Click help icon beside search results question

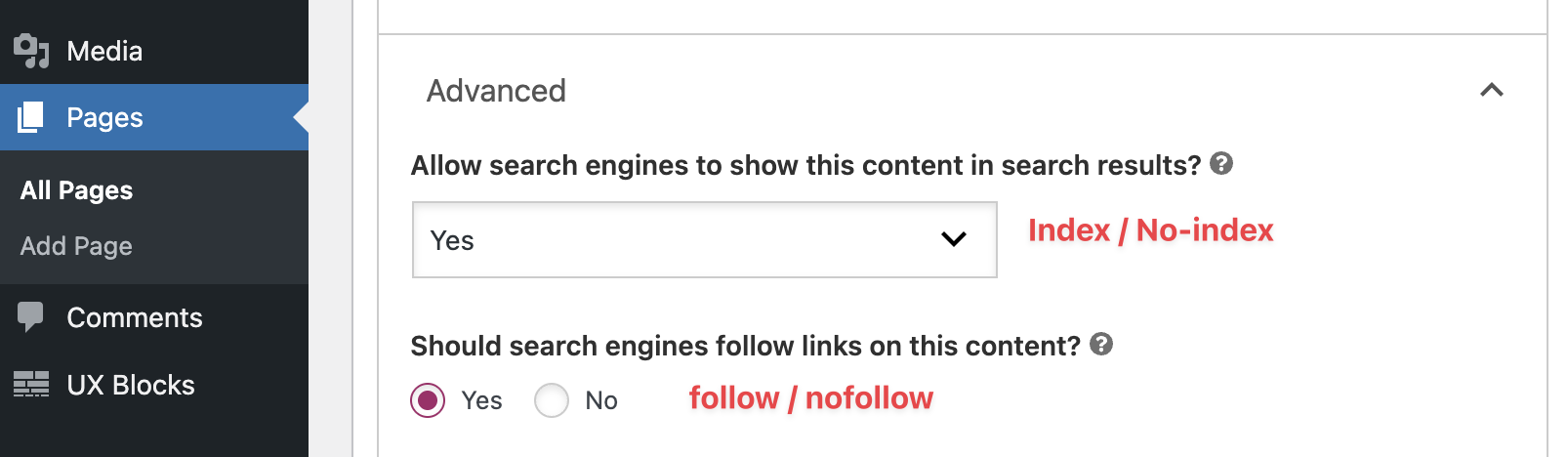(1220, 164)
